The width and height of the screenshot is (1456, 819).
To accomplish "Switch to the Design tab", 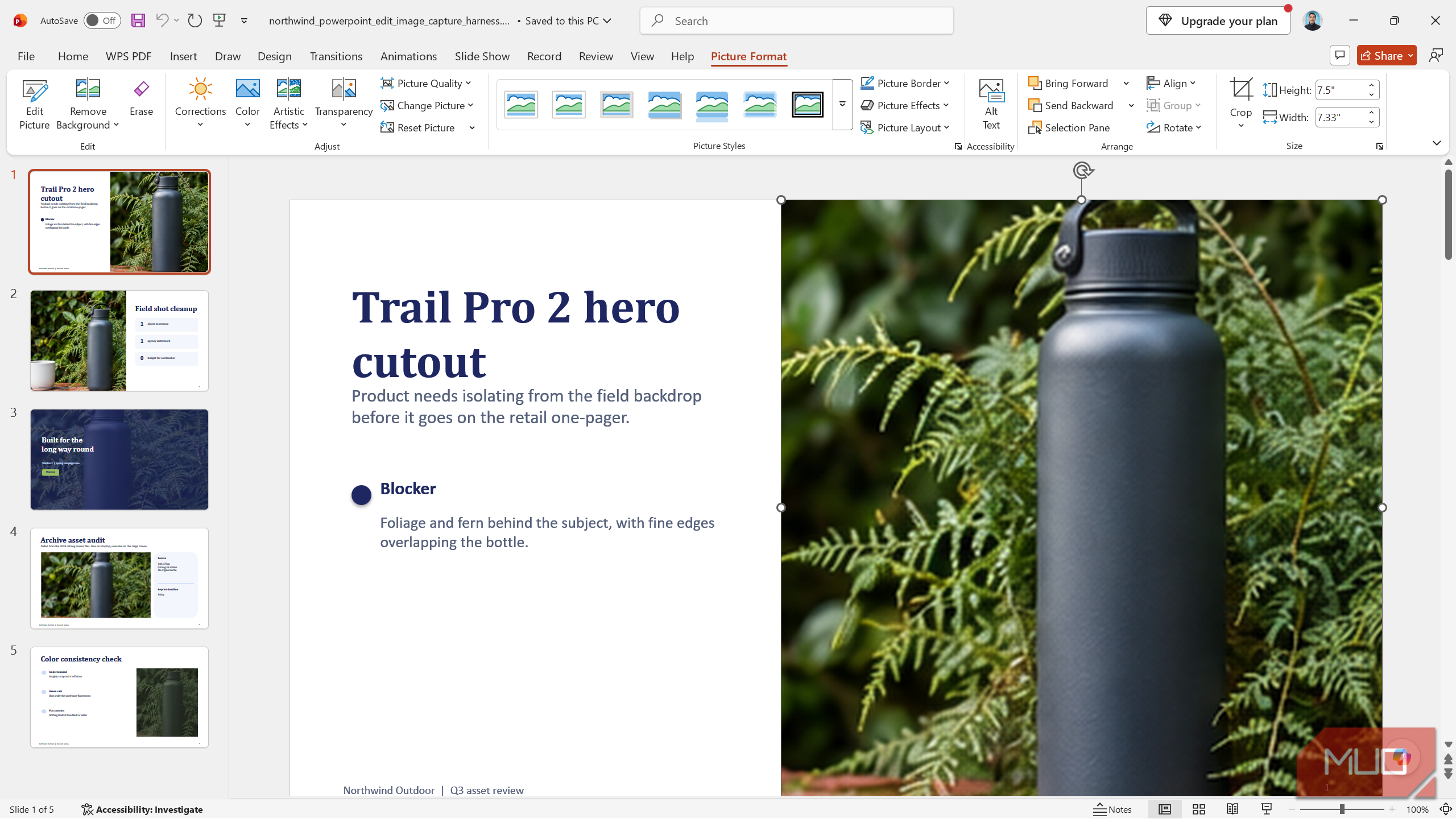I will click(274, 56).
